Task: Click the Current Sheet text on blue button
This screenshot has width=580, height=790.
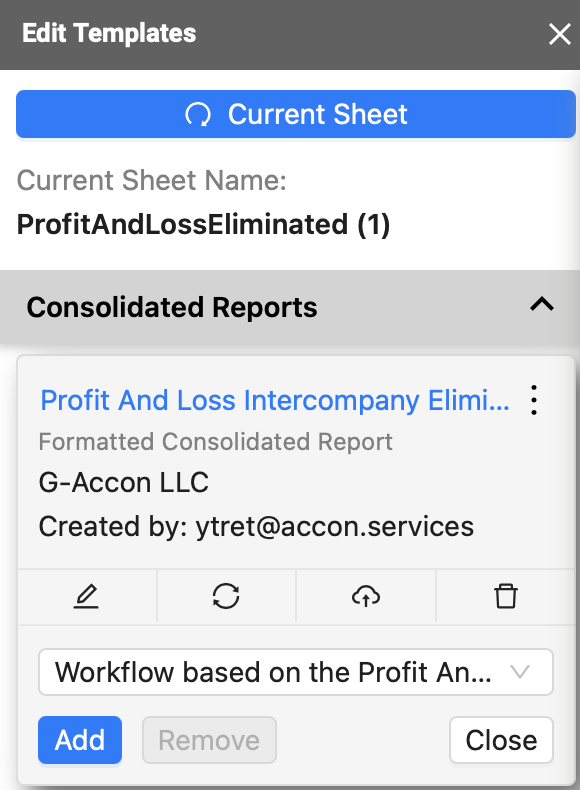Action: [x=317, y=114]
